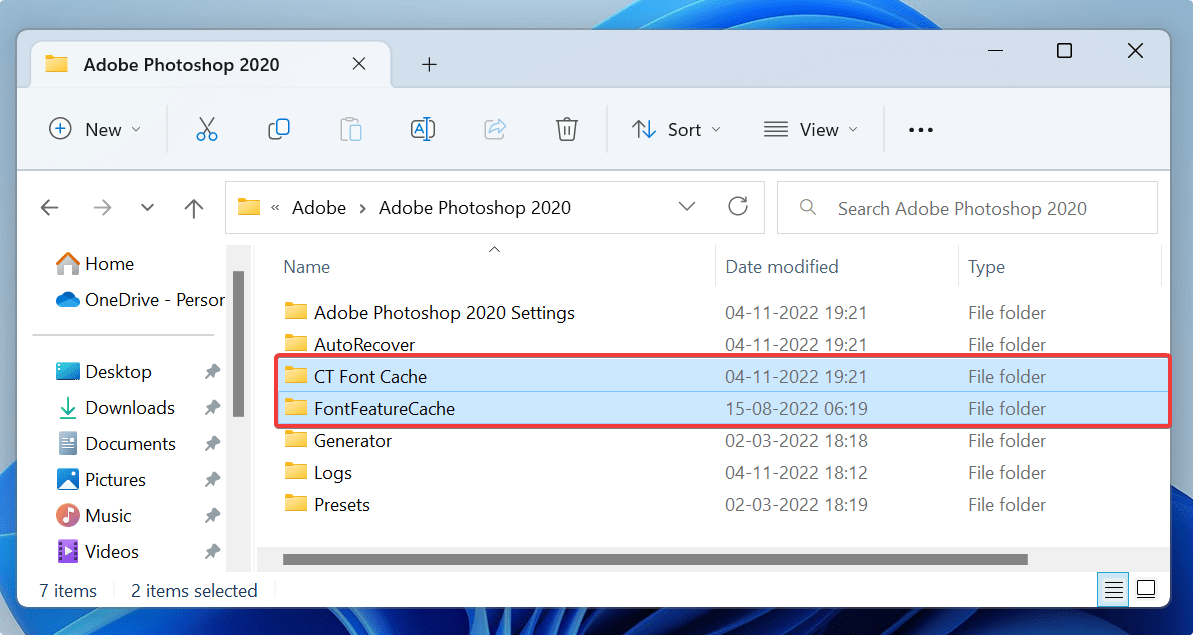Open the See more menu
The image size is (1193, 635).
coord(920,129)
